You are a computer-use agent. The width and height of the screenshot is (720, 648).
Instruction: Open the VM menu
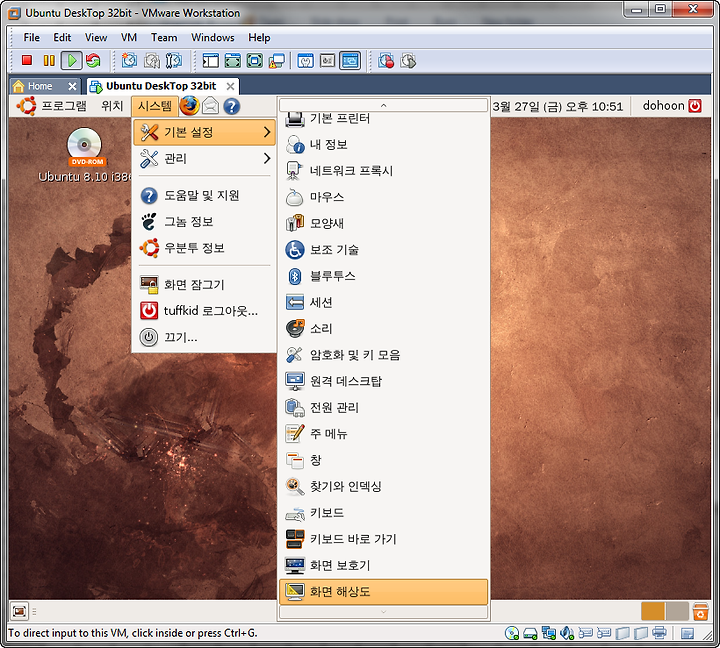coord(129,38)
